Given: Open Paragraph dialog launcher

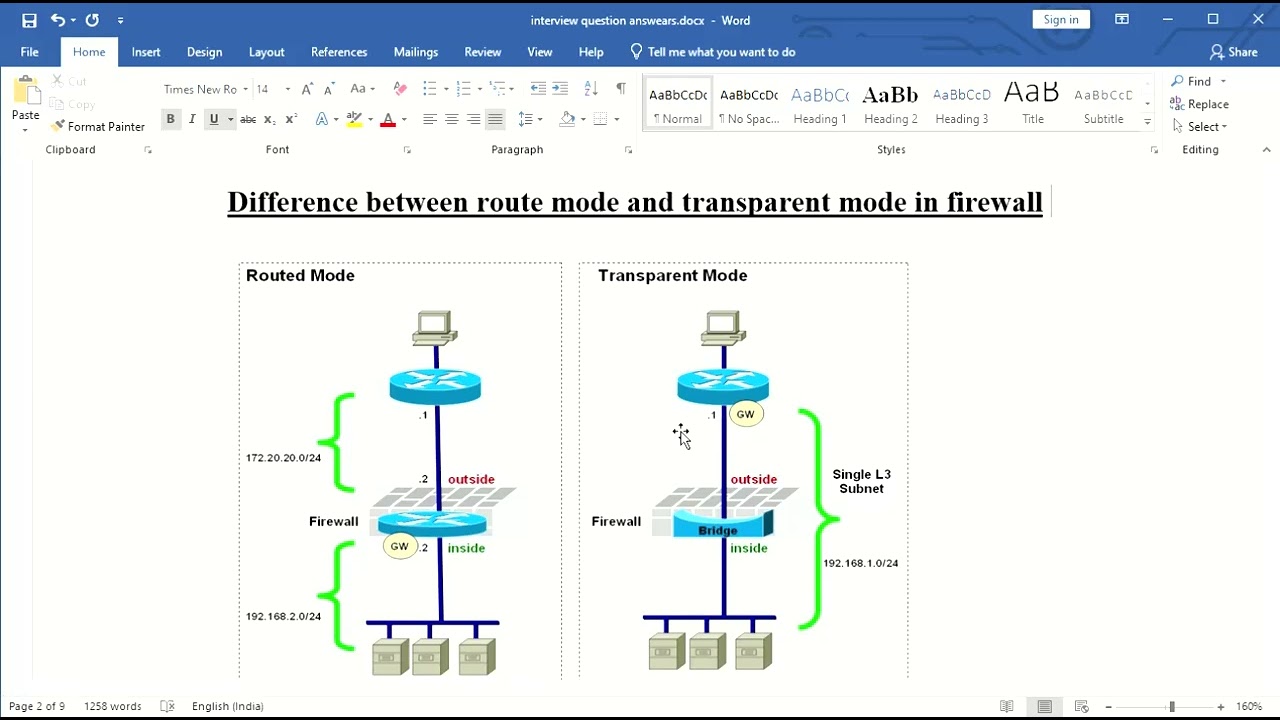Looking at the screenshot, I should pos(628,150).
